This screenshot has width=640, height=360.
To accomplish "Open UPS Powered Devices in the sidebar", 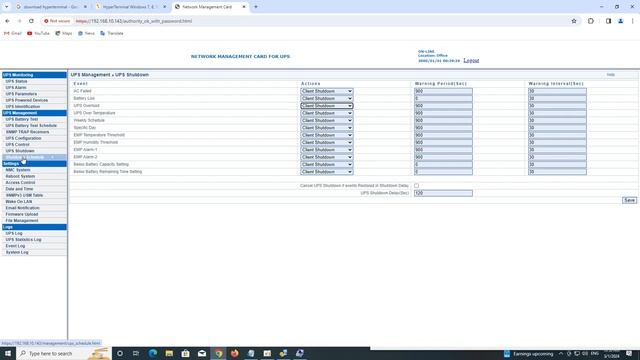I will (x=27, y=100).
